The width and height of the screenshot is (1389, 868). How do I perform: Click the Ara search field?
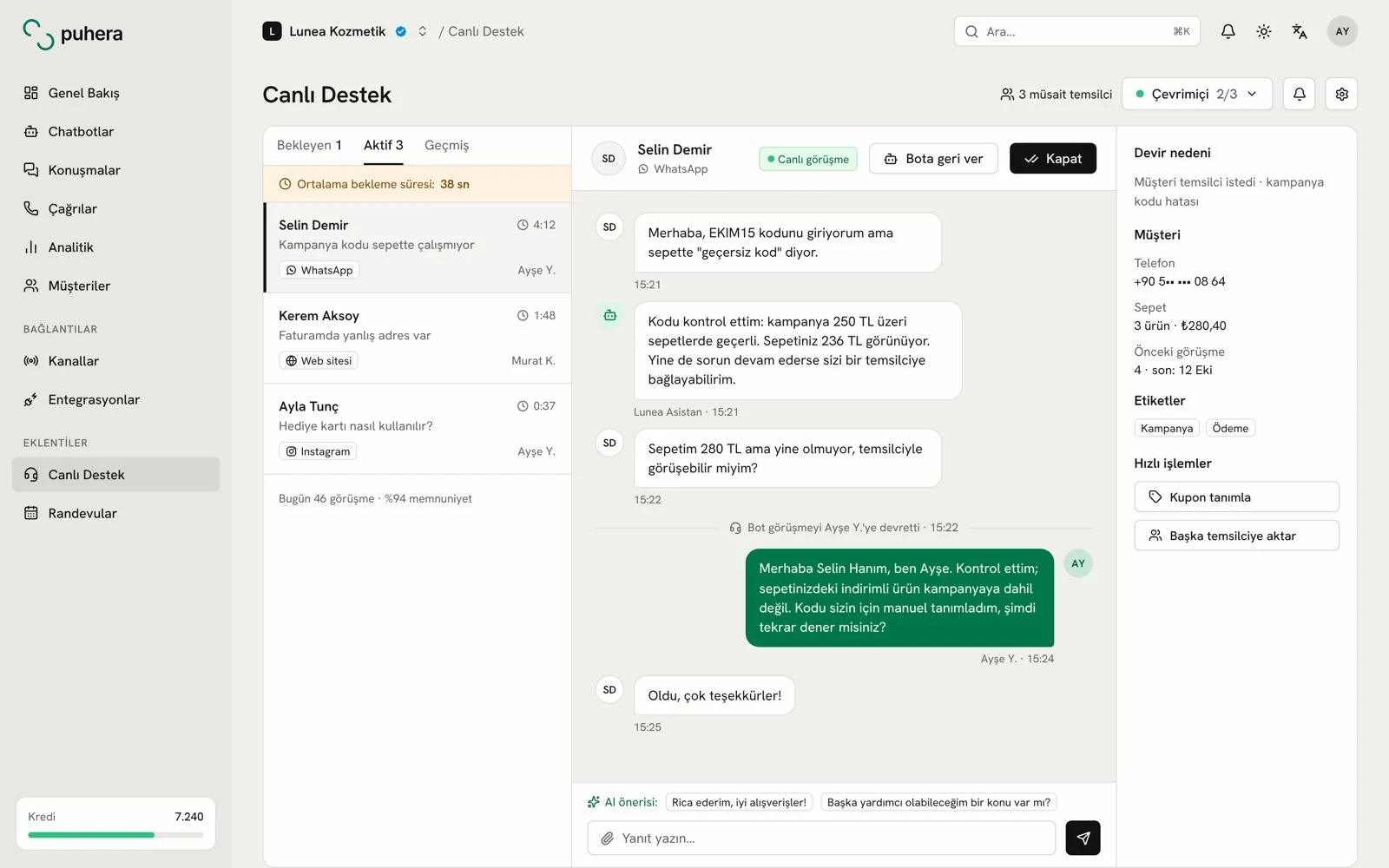coord(1076,31)
